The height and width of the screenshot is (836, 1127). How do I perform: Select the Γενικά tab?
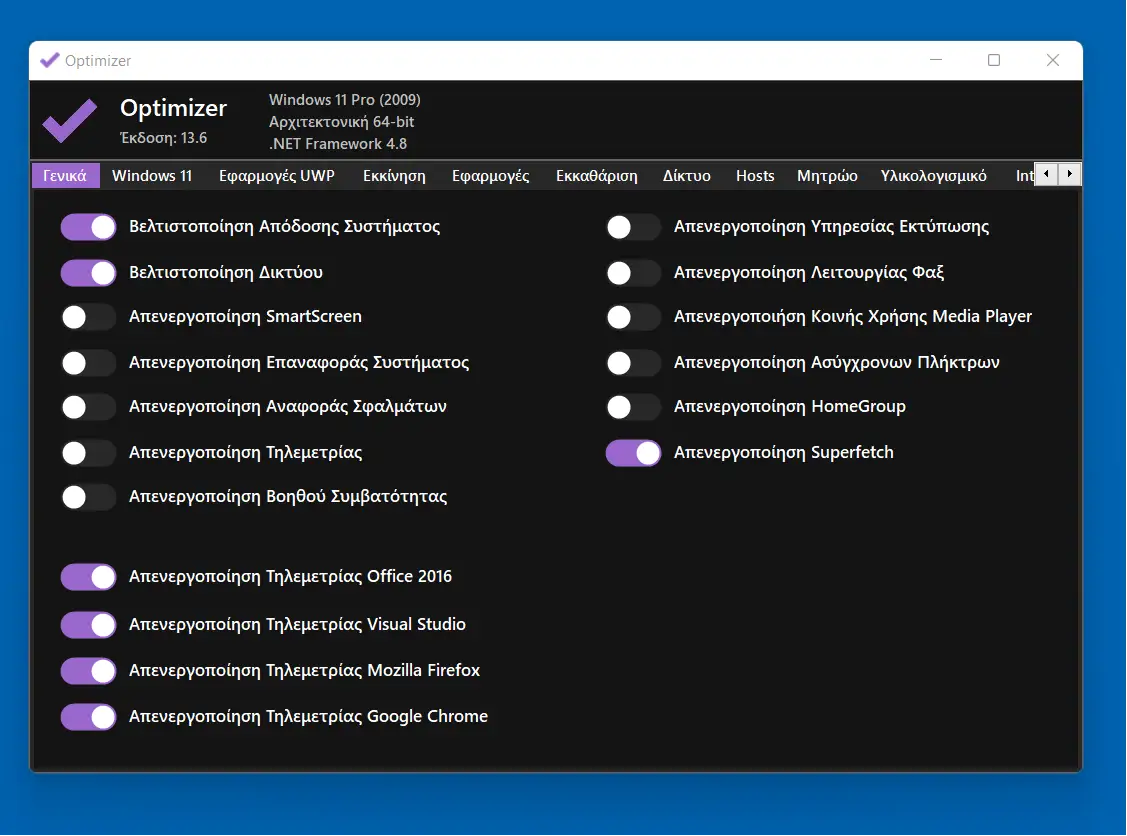click(x=65, y=175)
